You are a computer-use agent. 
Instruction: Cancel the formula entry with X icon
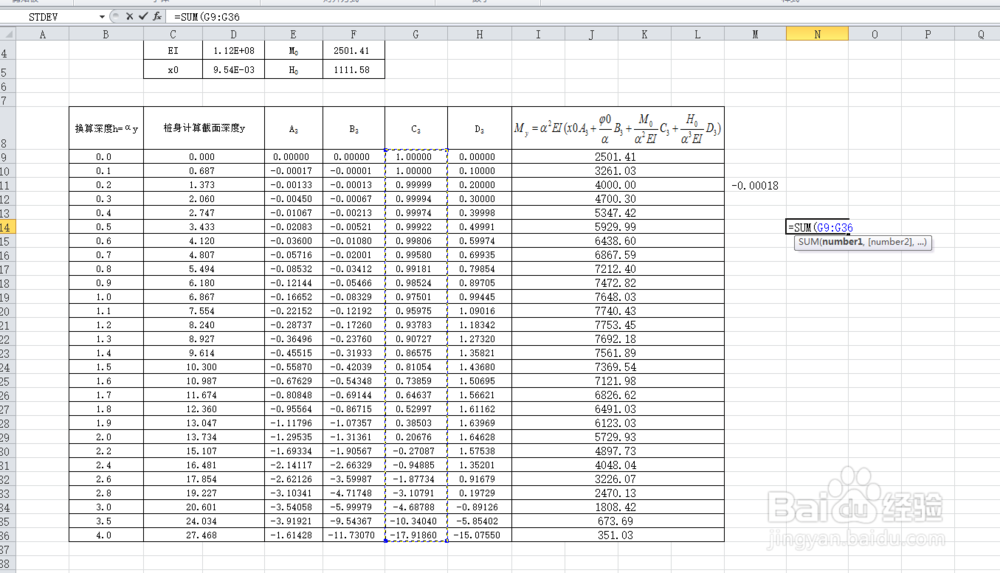tap(129, 17)
